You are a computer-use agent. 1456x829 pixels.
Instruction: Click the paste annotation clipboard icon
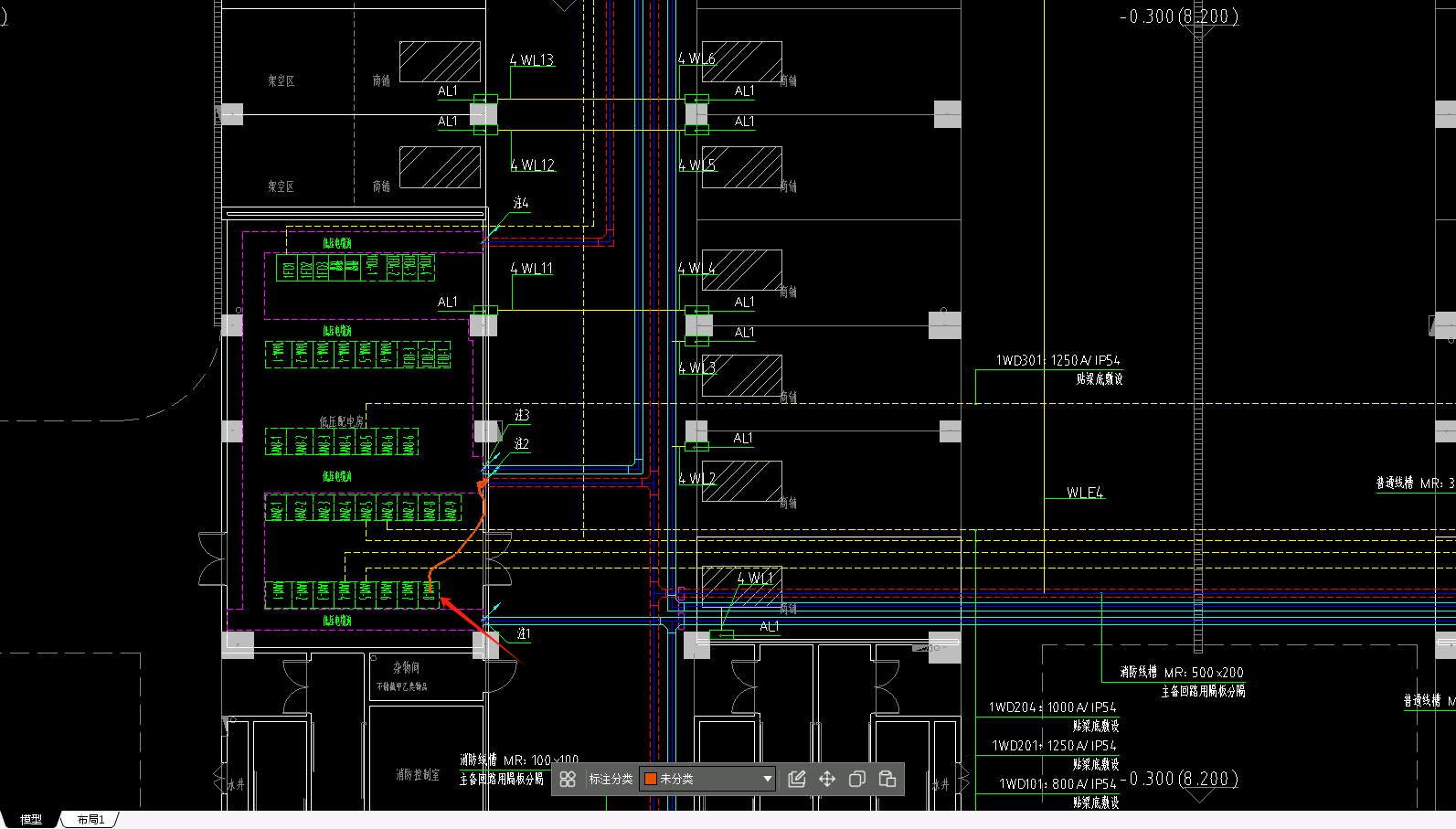(887, 779)
